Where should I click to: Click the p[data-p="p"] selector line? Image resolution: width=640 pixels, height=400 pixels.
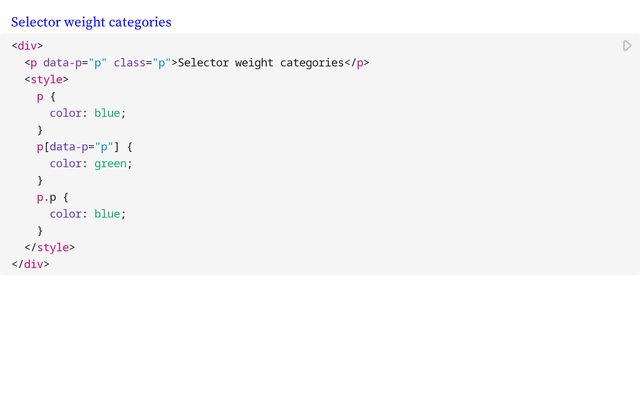click(84, 147)
